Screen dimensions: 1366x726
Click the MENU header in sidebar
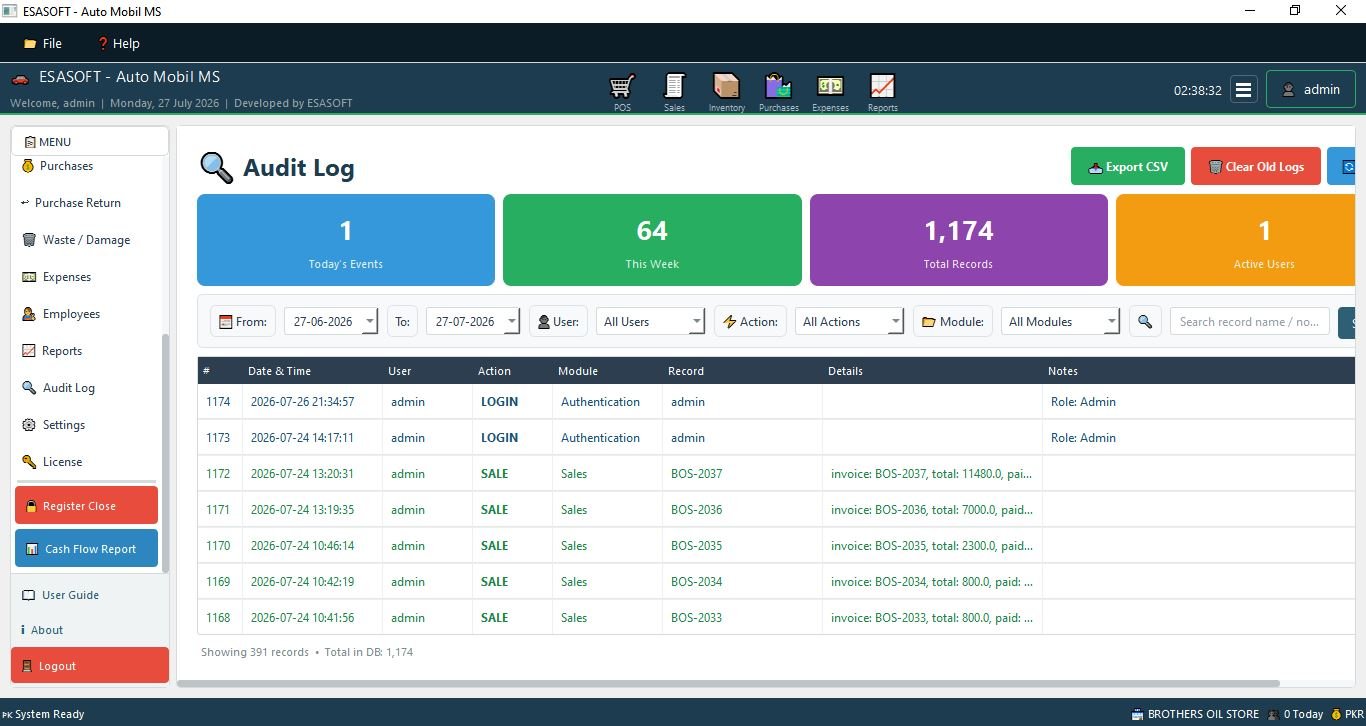click(x=90, y=141)
